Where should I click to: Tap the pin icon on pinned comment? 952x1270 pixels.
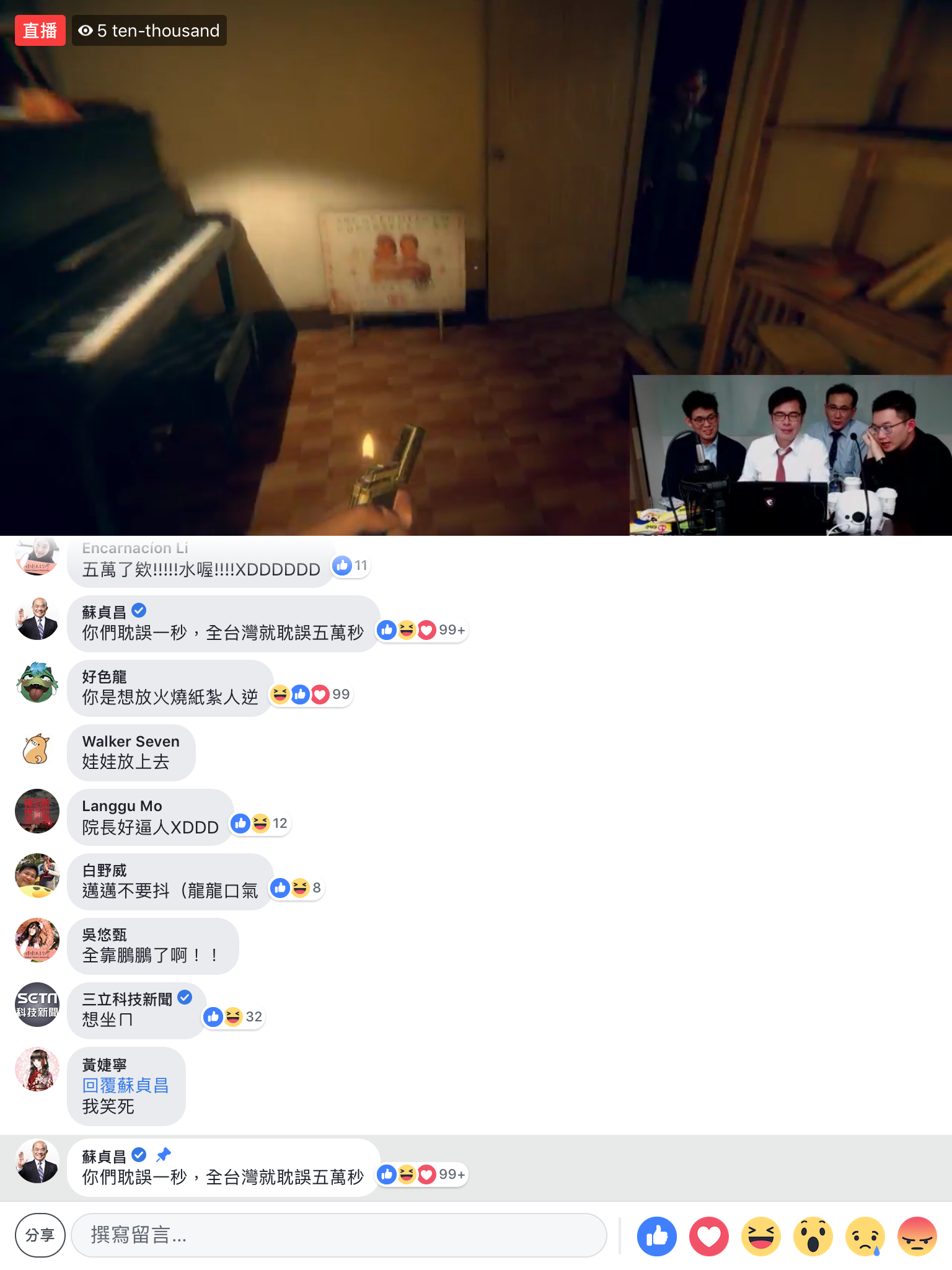(x=164, y=1155)
